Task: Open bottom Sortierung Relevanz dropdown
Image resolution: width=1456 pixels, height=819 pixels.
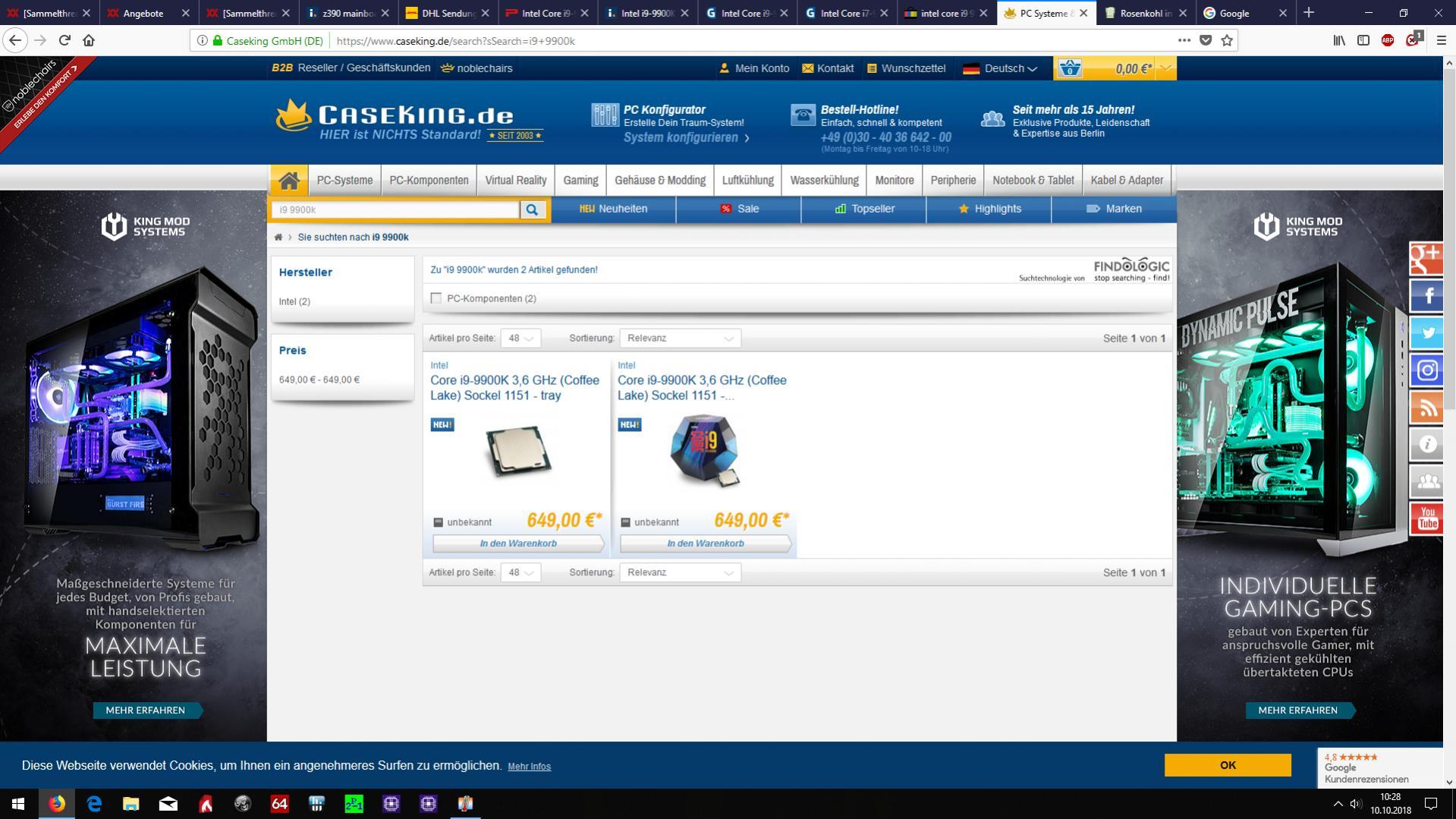Action: click(680, 573)
